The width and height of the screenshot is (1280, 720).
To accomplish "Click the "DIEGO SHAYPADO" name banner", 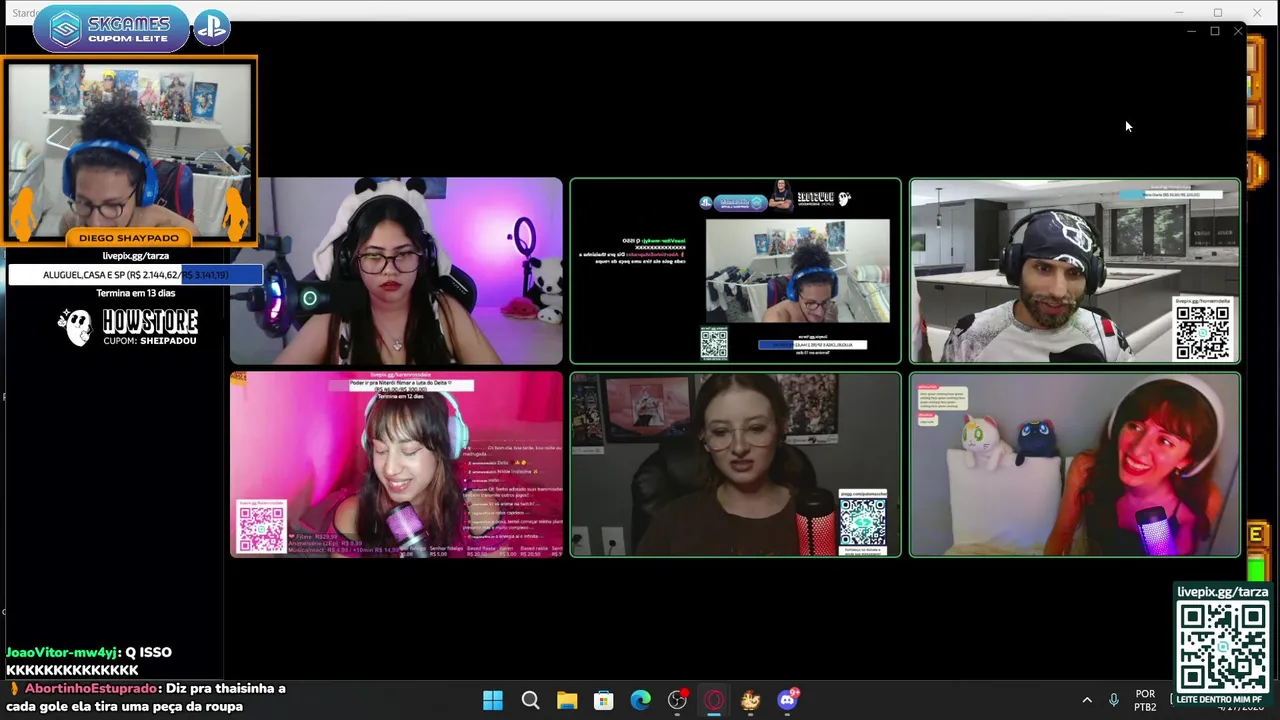I will 129,238.
